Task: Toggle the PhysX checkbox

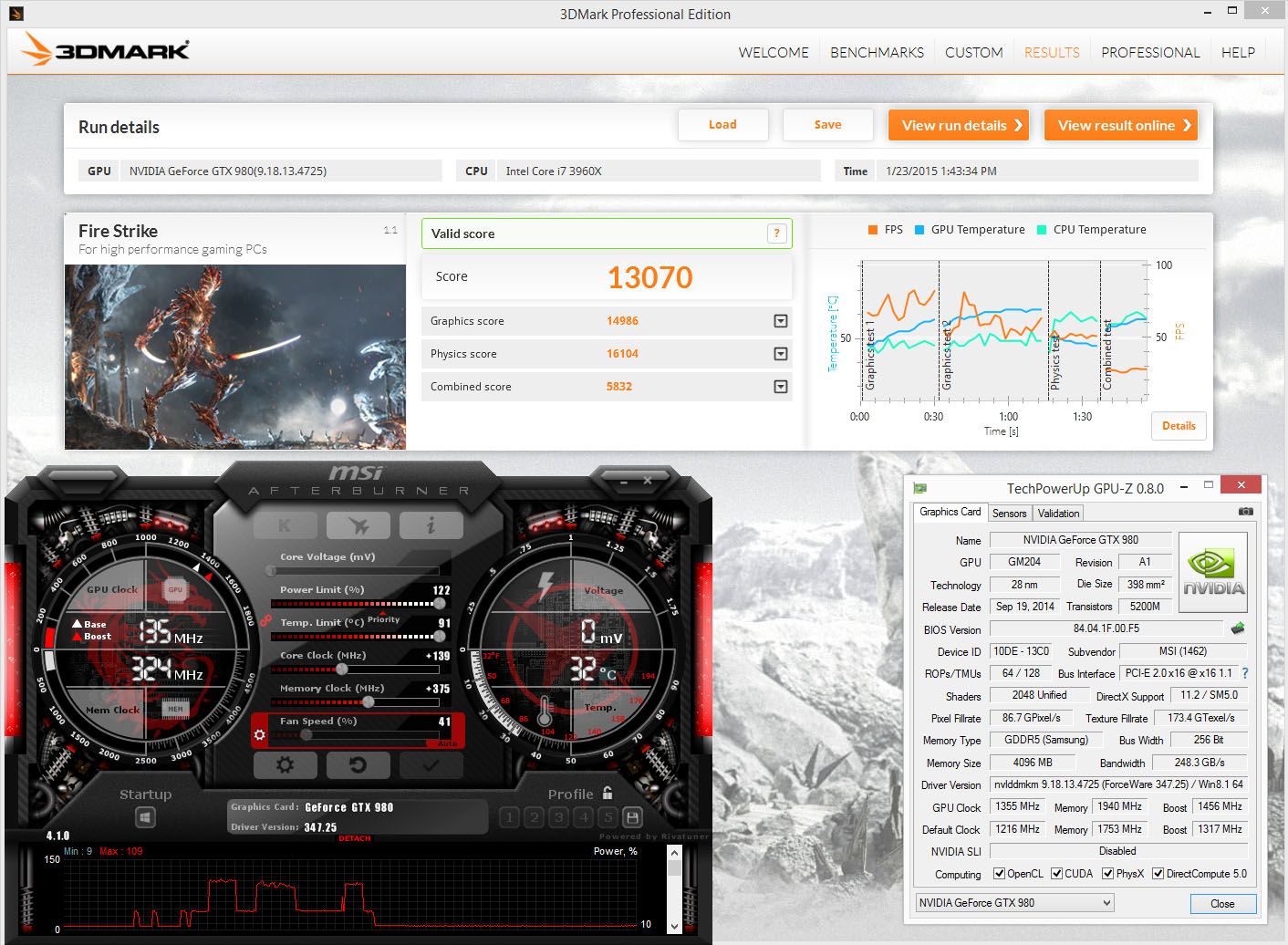Action: tap(1107, 874)
